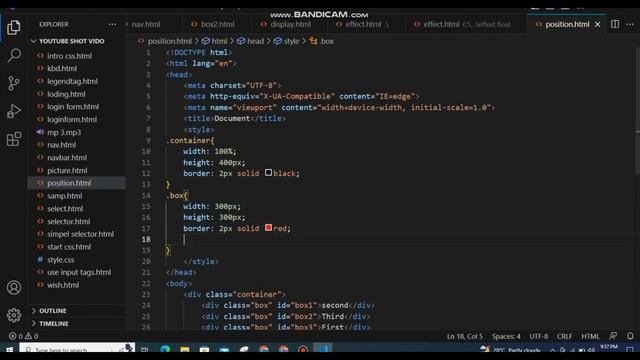640x360 pixels.
Task: Open editor more actions ellipsis
Action: 630,24
